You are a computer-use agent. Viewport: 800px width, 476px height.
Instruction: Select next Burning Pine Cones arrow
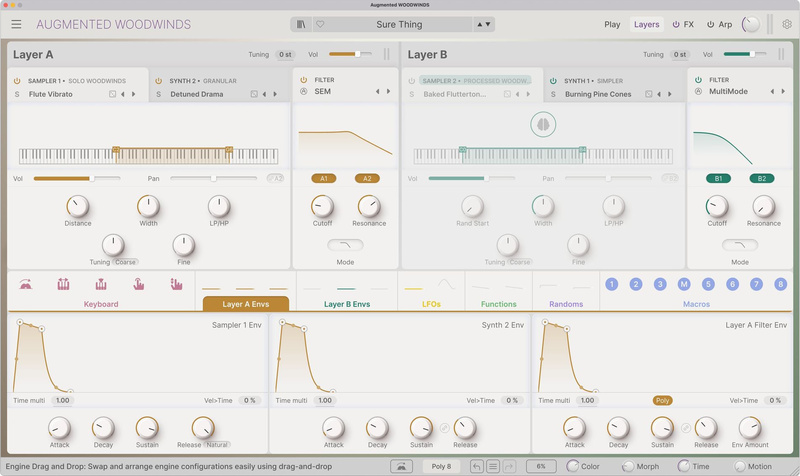670,94
